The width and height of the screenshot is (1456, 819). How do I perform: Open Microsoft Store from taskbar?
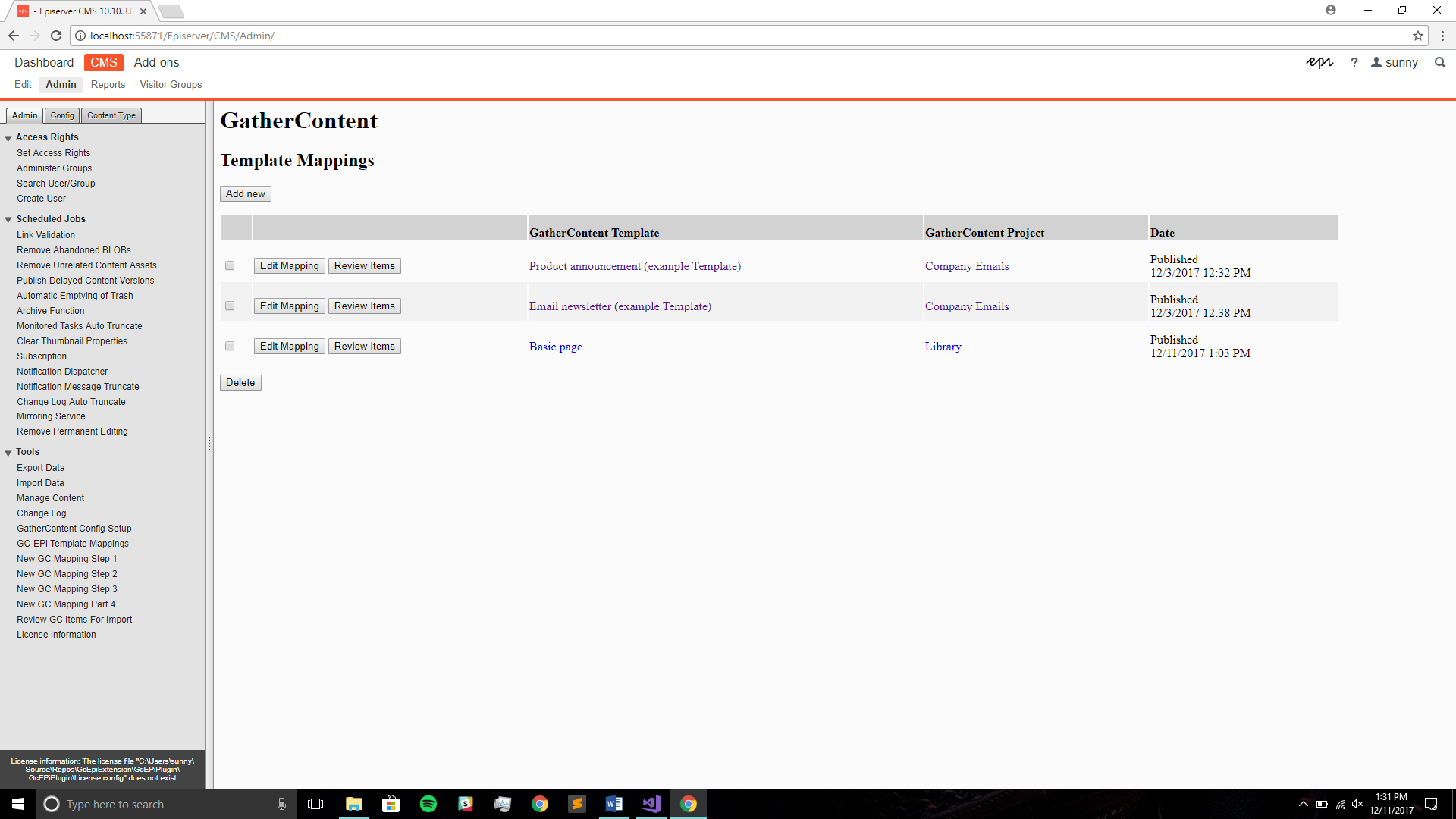[x=391, y=804]
